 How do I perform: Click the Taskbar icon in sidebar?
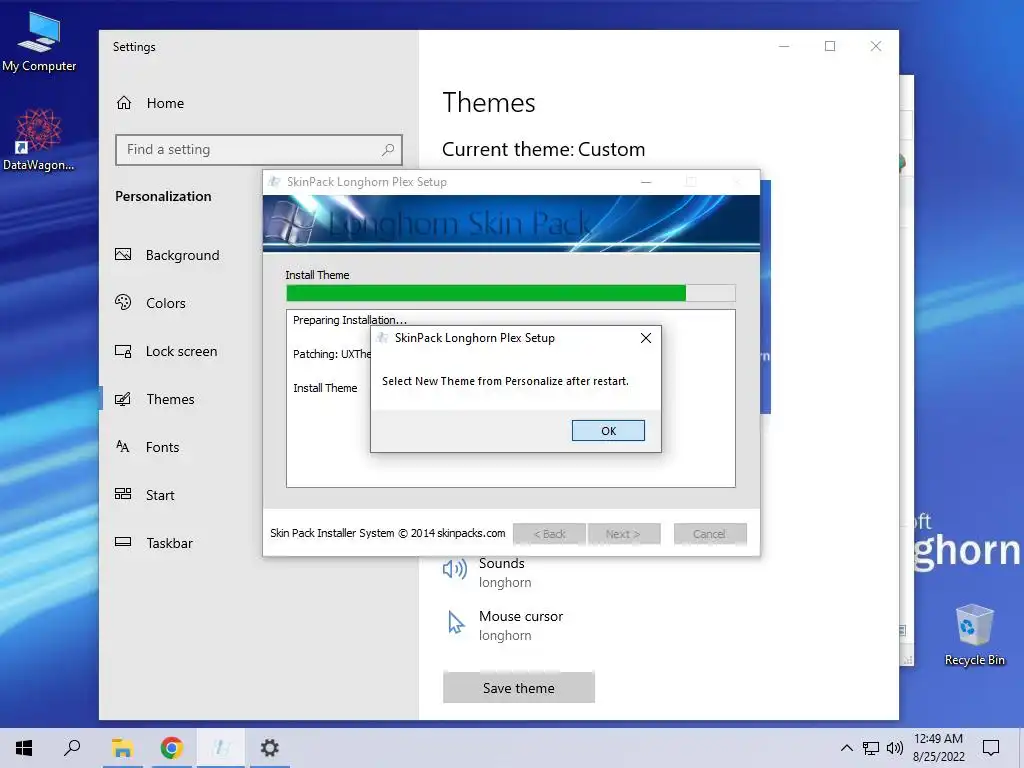tap(123, 541)
